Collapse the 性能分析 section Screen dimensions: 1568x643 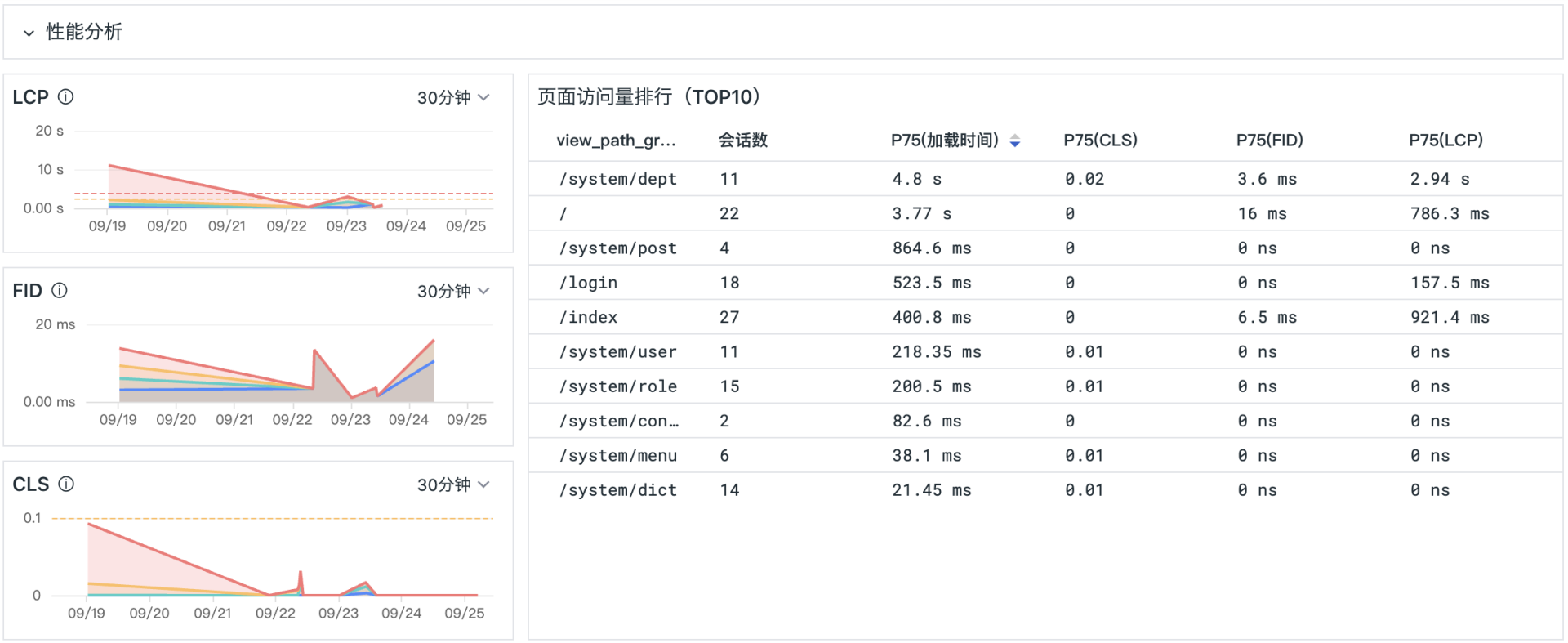click(29, 33)
